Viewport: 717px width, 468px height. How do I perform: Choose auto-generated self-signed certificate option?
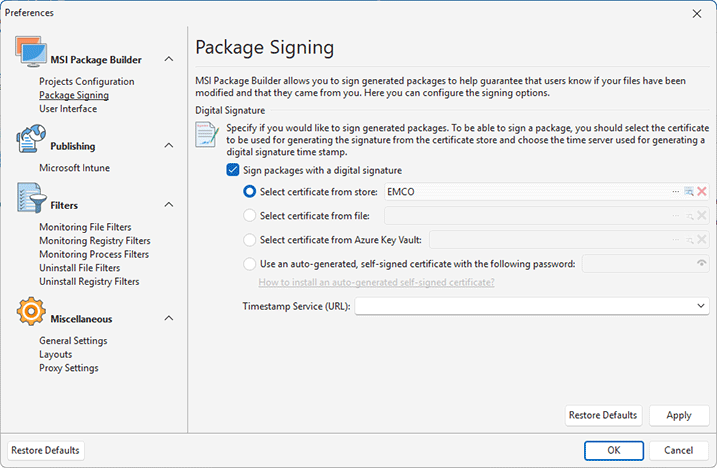click(x=250, y=264)
